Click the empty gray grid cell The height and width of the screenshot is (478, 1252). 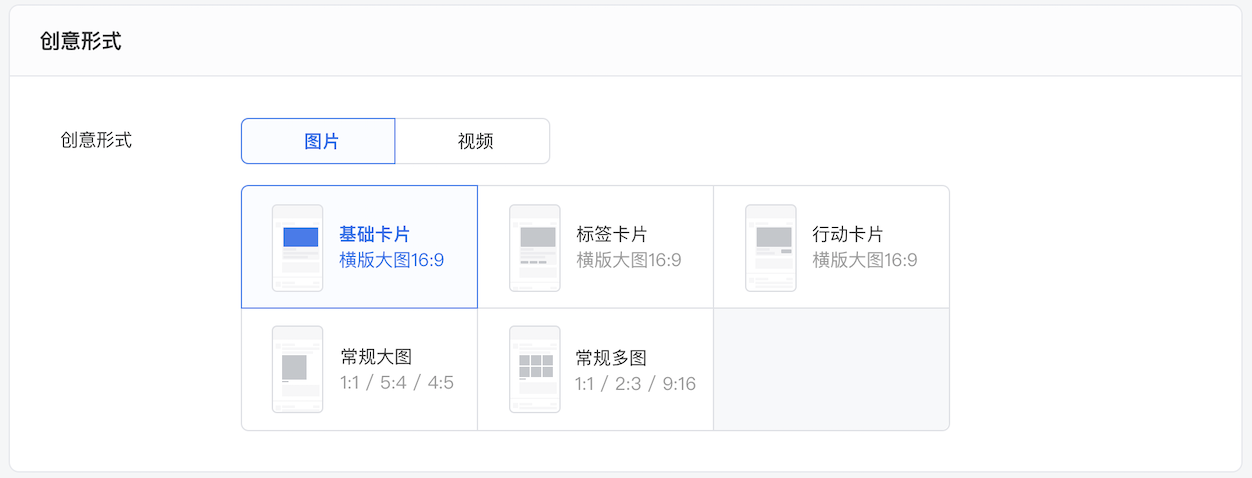831,369
